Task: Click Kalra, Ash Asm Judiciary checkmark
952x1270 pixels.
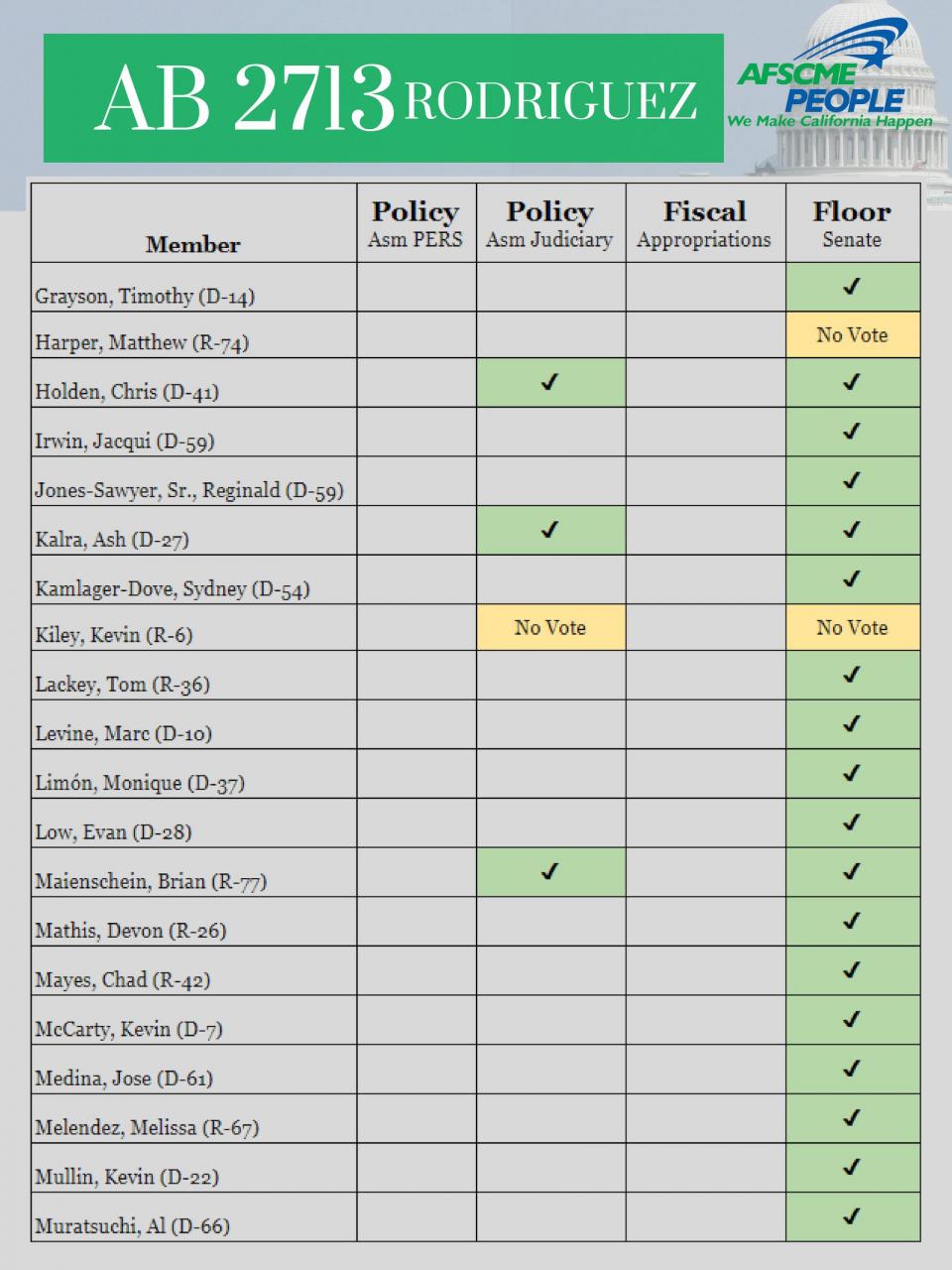Action: click(549, 530)
